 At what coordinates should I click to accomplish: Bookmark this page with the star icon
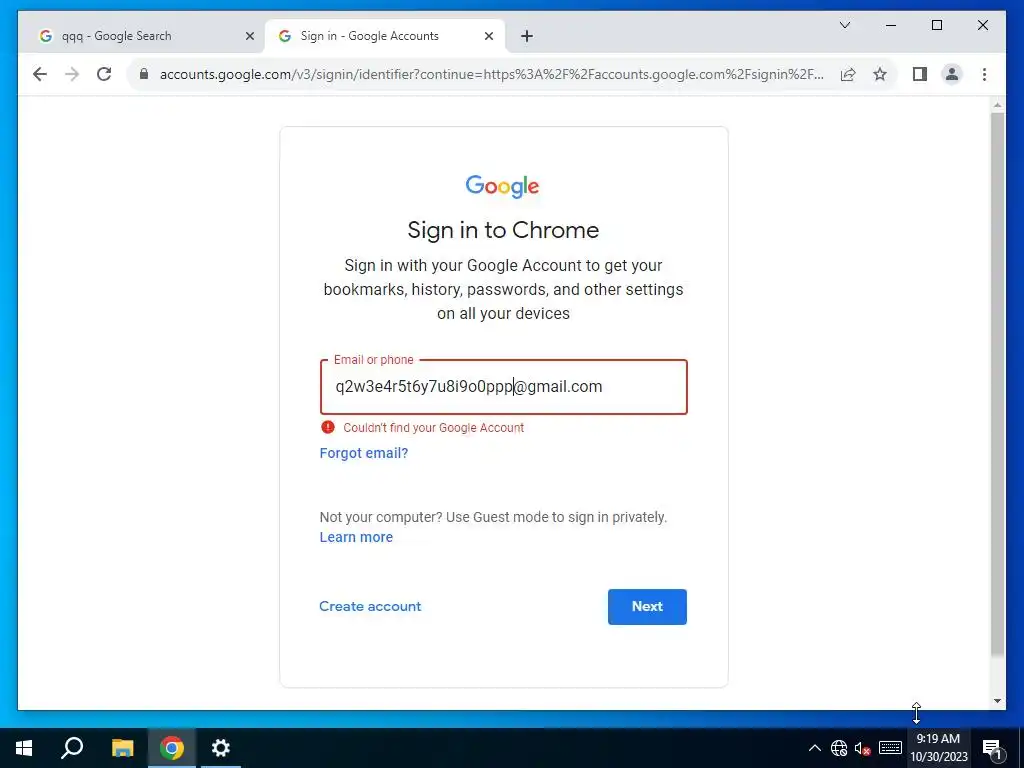[880, 74]
